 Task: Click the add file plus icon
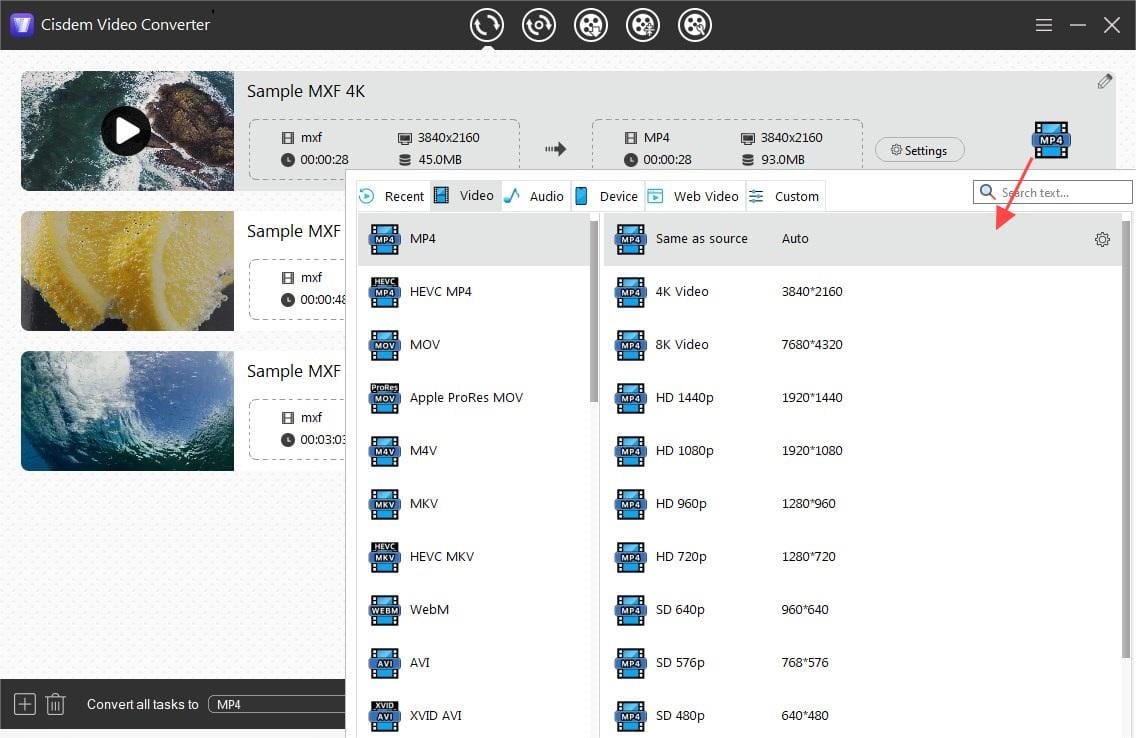24,704
